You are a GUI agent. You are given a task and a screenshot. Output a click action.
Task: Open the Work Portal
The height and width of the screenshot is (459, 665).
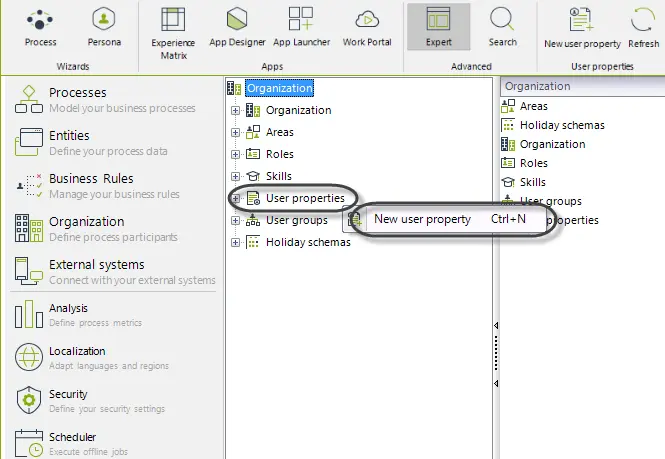(x=367, y=28)
